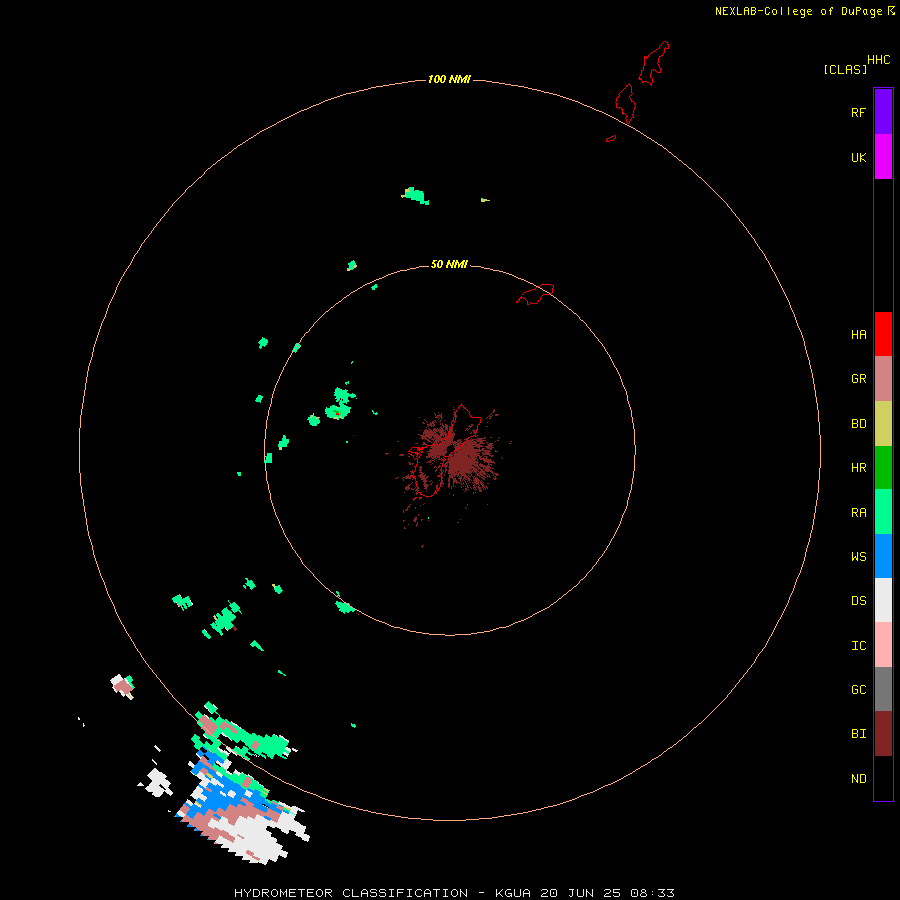The height and width of the screenshot is (900, 900).
Task: Click the BI legend label
Action: tap(858, 734)
